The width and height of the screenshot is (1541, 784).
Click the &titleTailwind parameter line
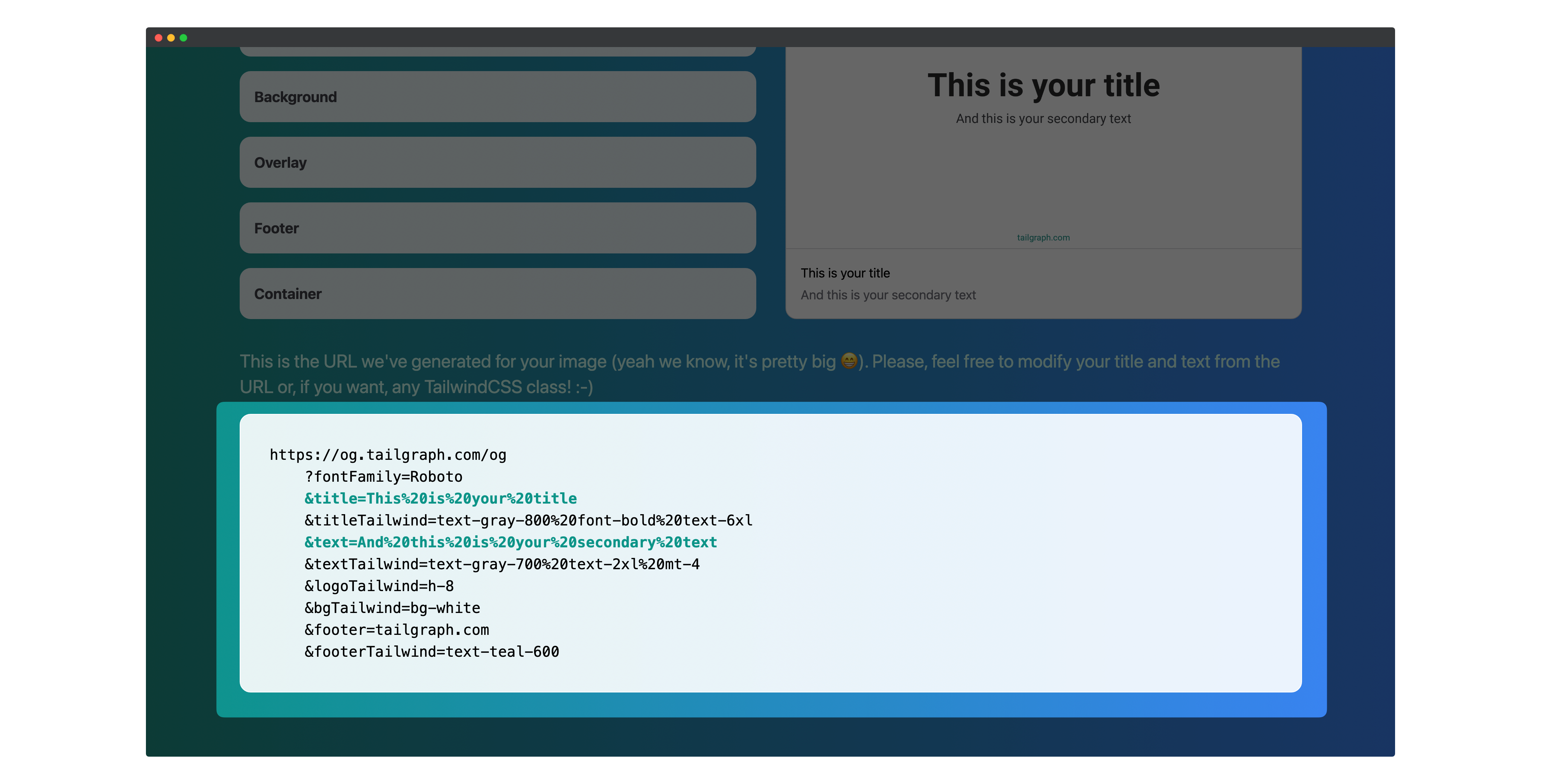(x=528, y=520)
